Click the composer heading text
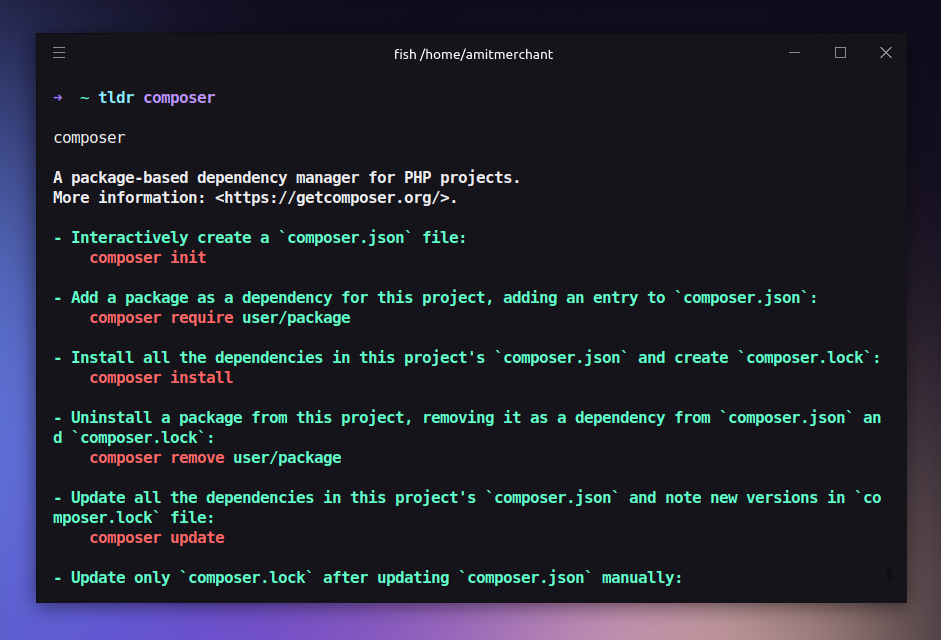This screenshot has width=941, height=640. click(x=89, y=138)
